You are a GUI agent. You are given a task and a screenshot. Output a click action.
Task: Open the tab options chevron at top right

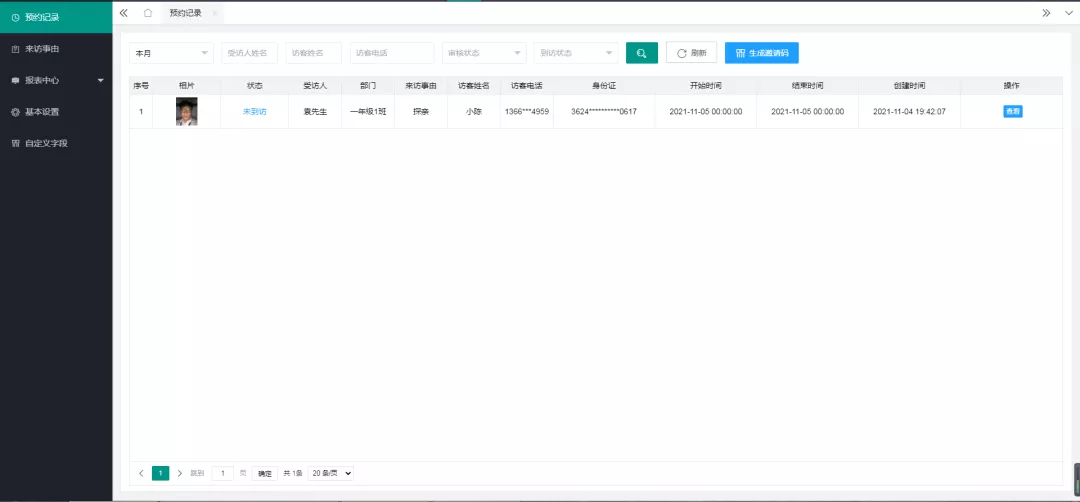click(x=1066, y=13)
